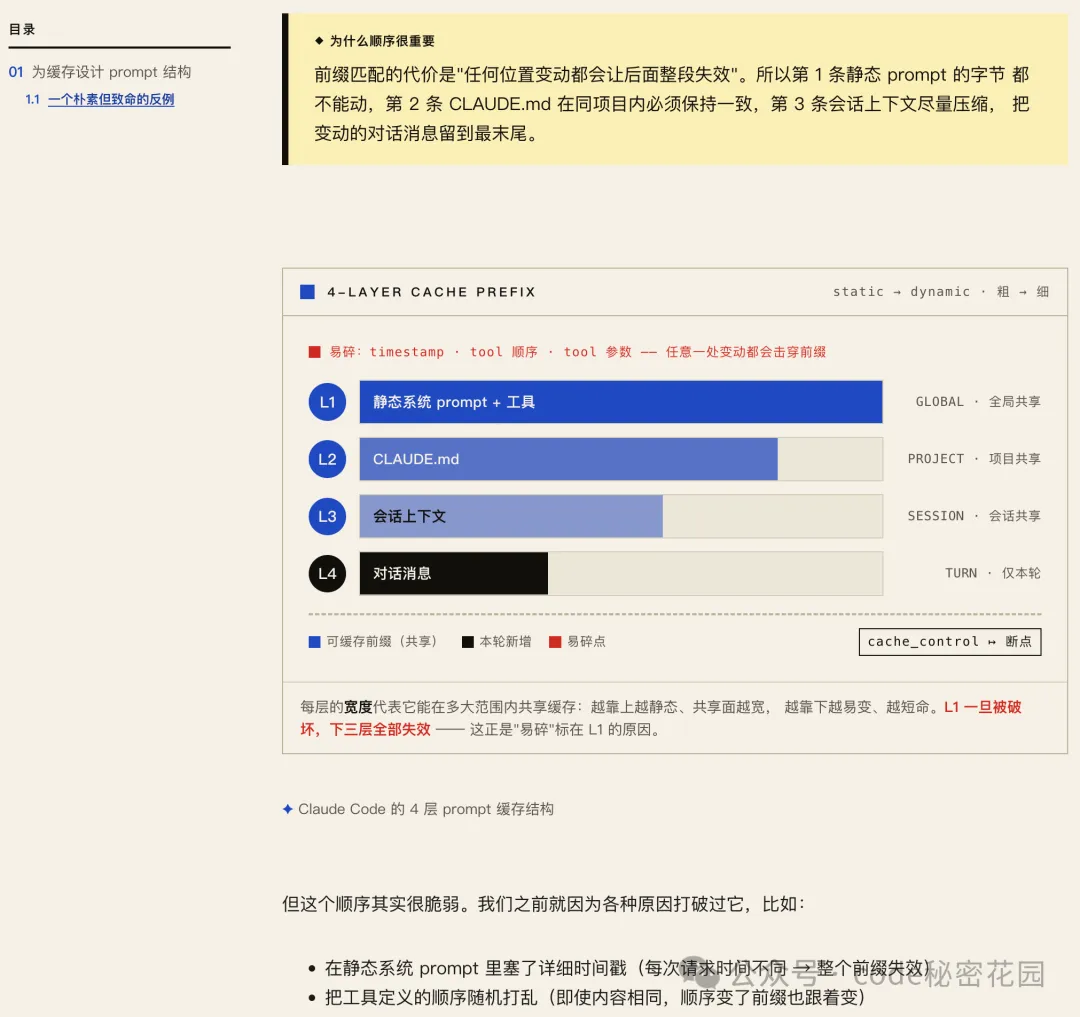Image resolution: width=1080 pixels, height=1017 pixels.
Task: Click caption Claude Code 的 4 层 prompt 缓存结构
Action: (426, 809)
